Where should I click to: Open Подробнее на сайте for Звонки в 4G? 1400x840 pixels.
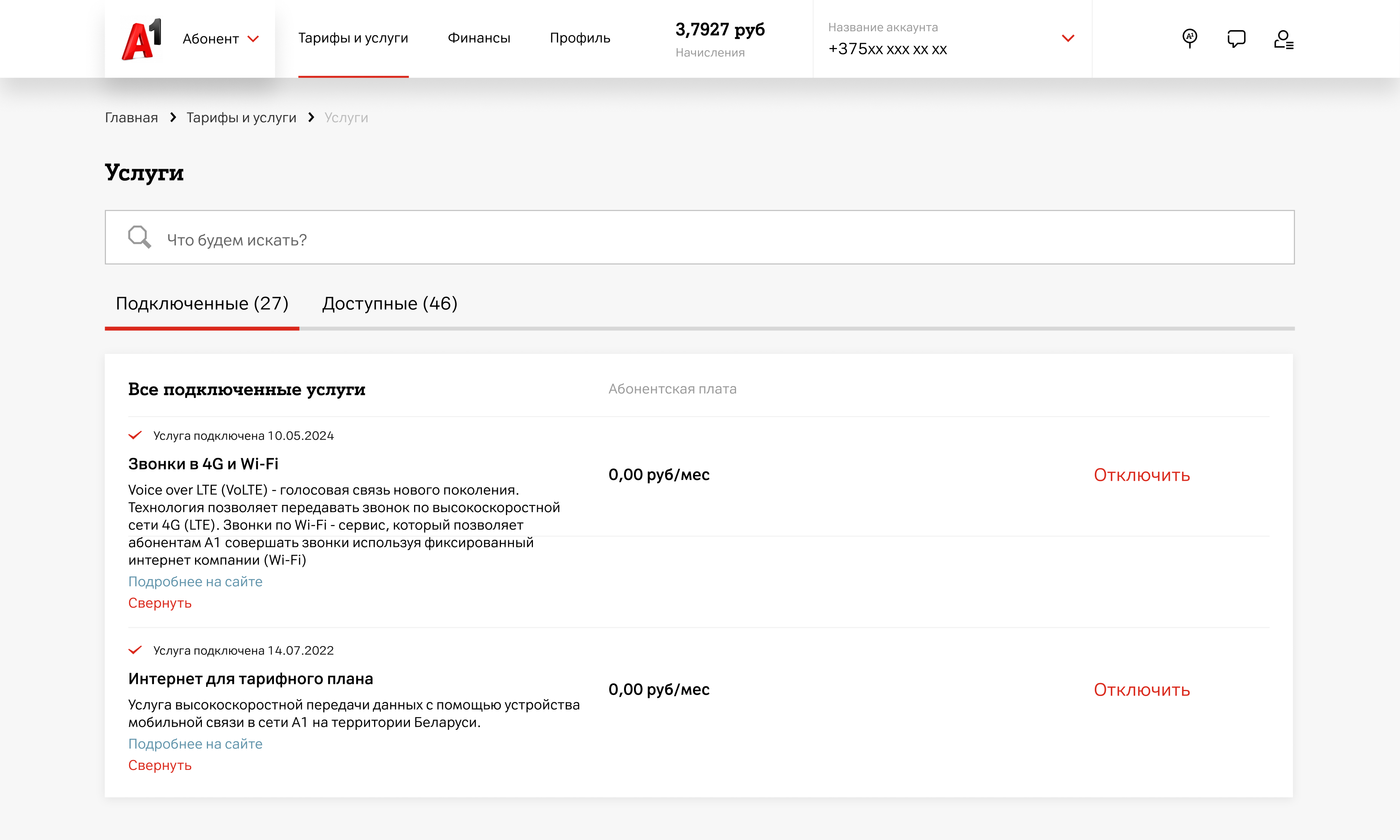[195, 581]
